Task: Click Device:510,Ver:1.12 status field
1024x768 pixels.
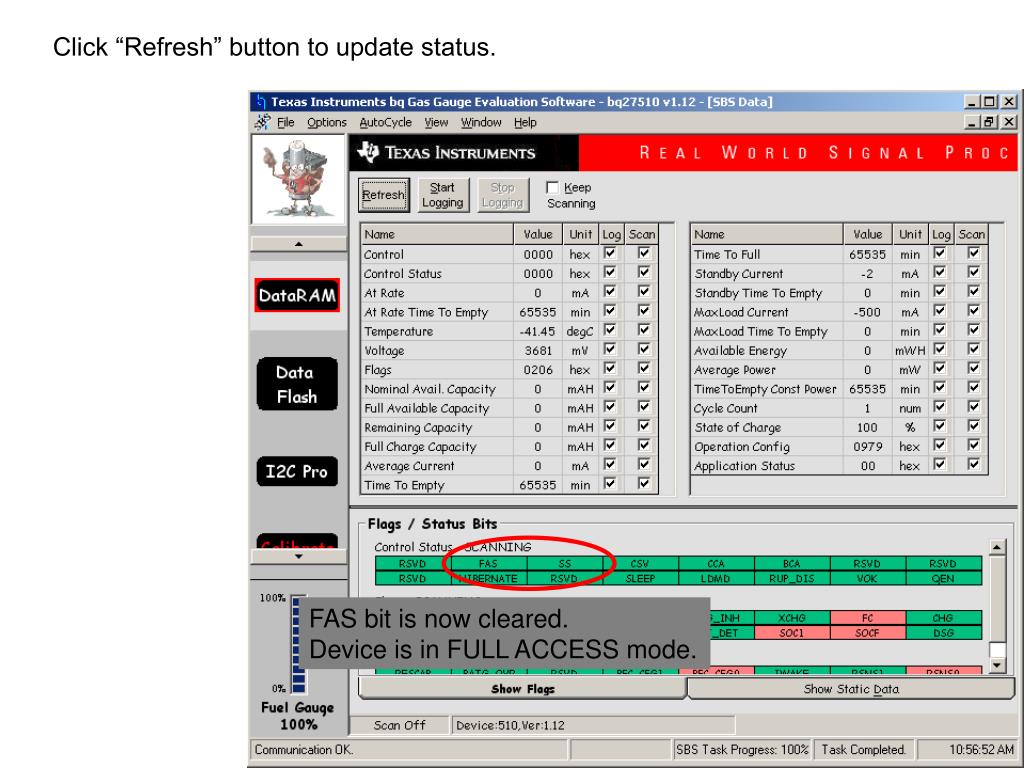Action: (593, 725)
